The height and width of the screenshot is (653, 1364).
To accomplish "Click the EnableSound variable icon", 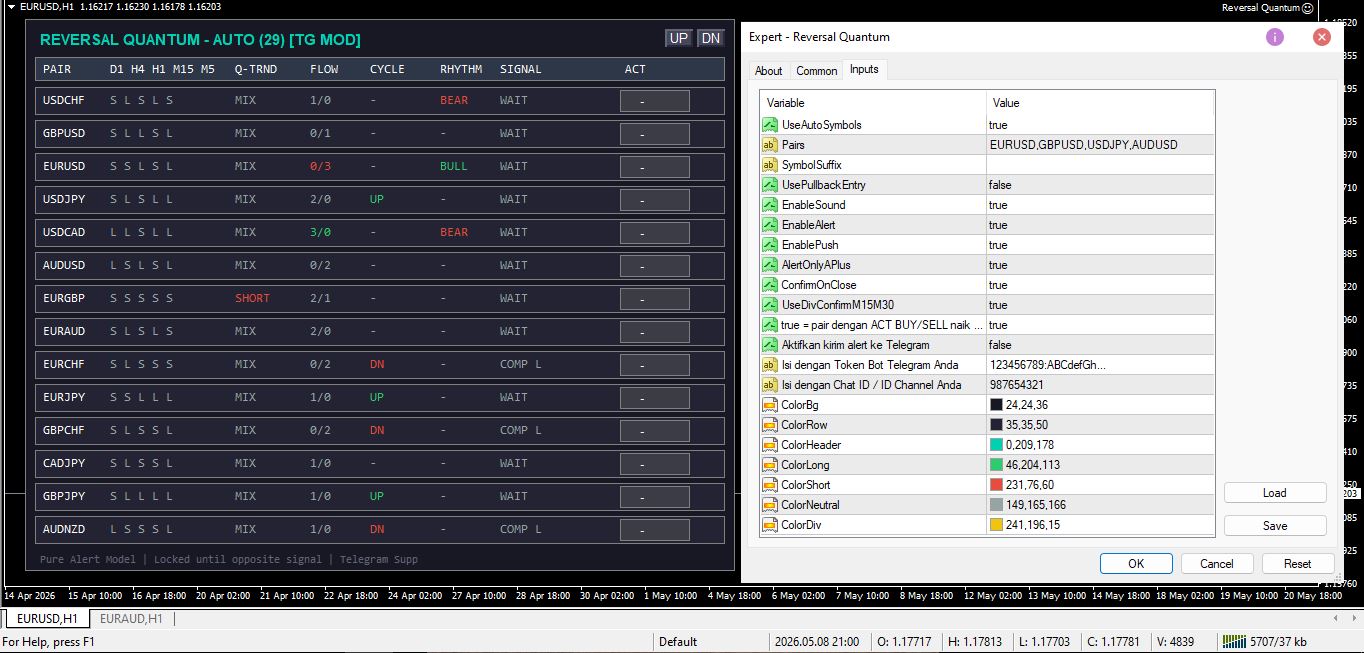I will [x=770, y=205].
